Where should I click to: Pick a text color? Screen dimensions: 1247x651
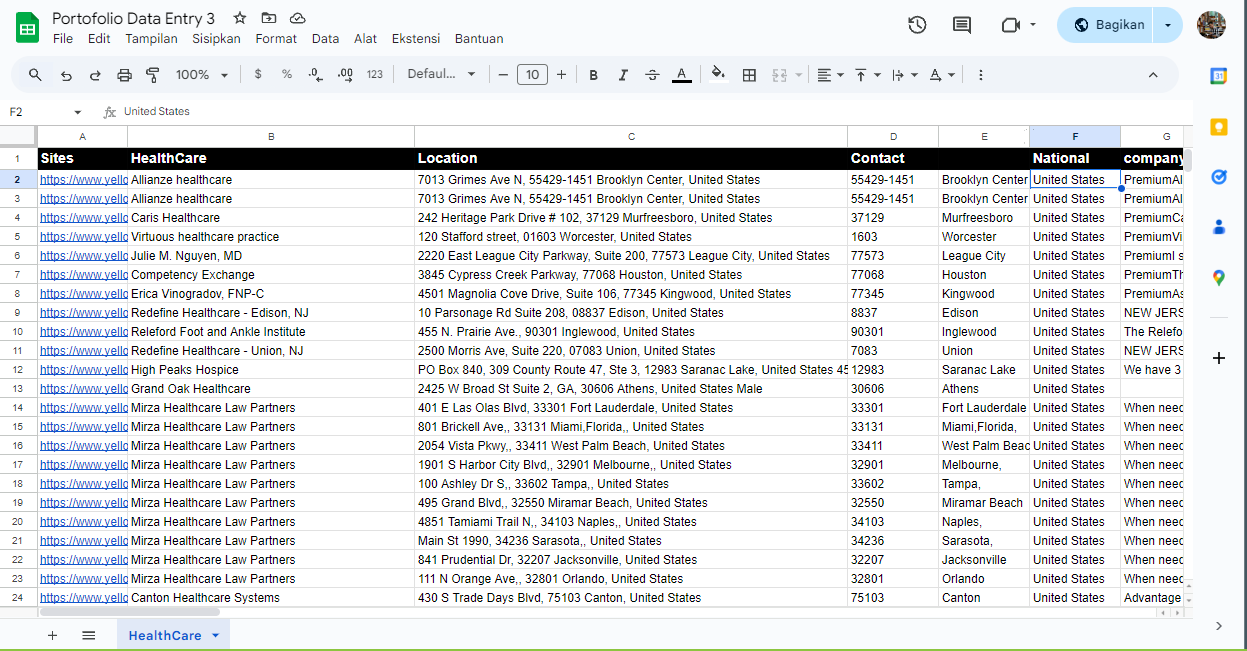[x=682, y=75]
